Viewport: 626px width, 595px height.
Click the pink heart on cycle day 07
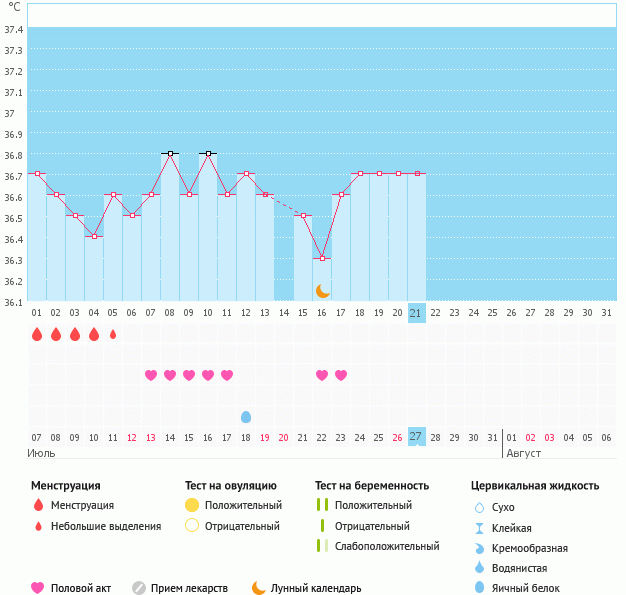[x=151, y=375]
